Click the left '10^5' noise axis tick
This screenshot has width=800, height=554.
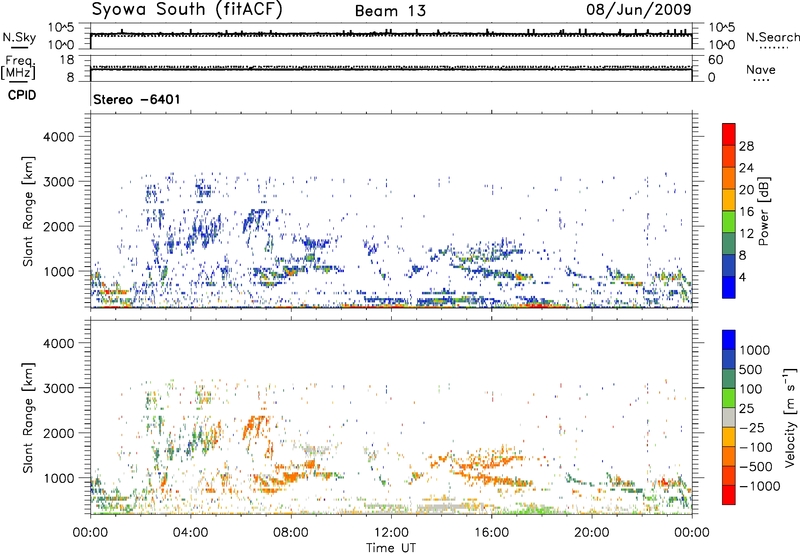tap(61, 28)
